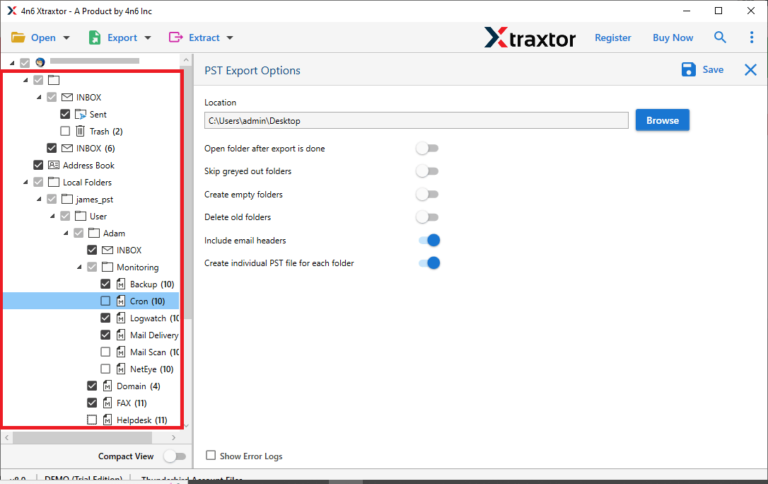Click the Address Book contact card icon
This screenshot has height=484, width=768.
click(x=53, y=165)
